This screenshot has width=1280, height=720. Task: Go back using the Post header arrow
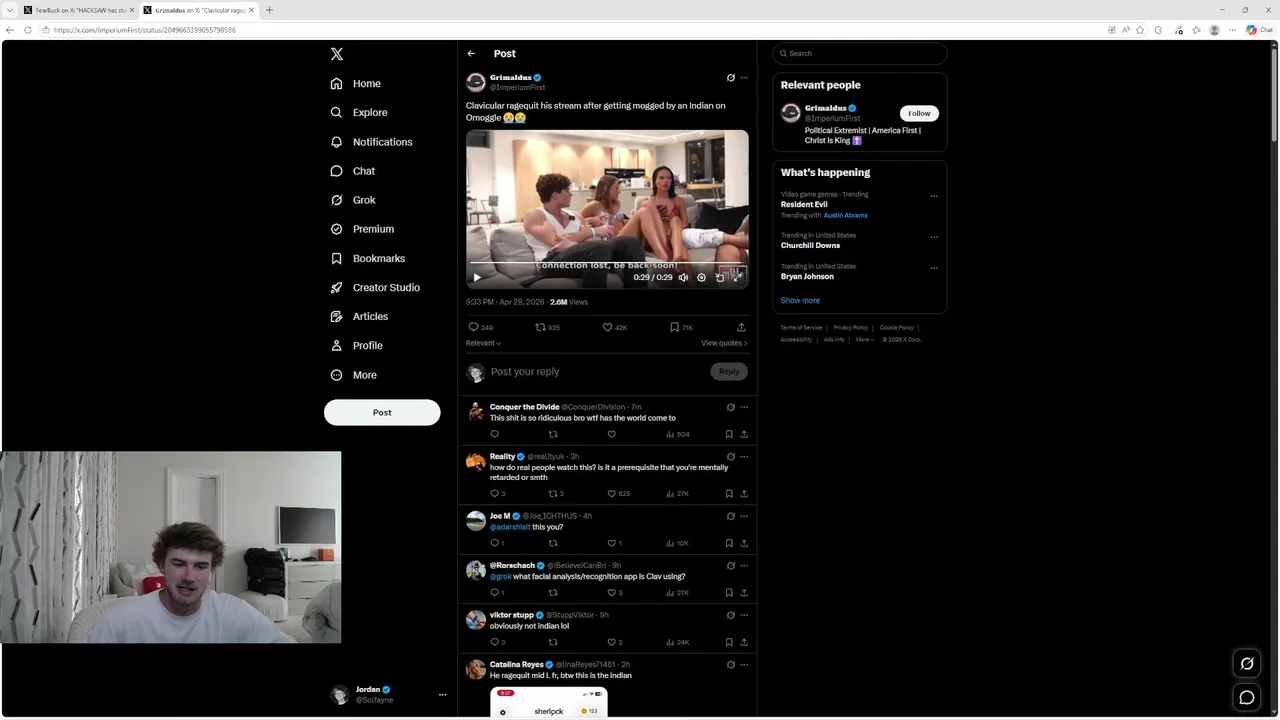coord(471,54)
